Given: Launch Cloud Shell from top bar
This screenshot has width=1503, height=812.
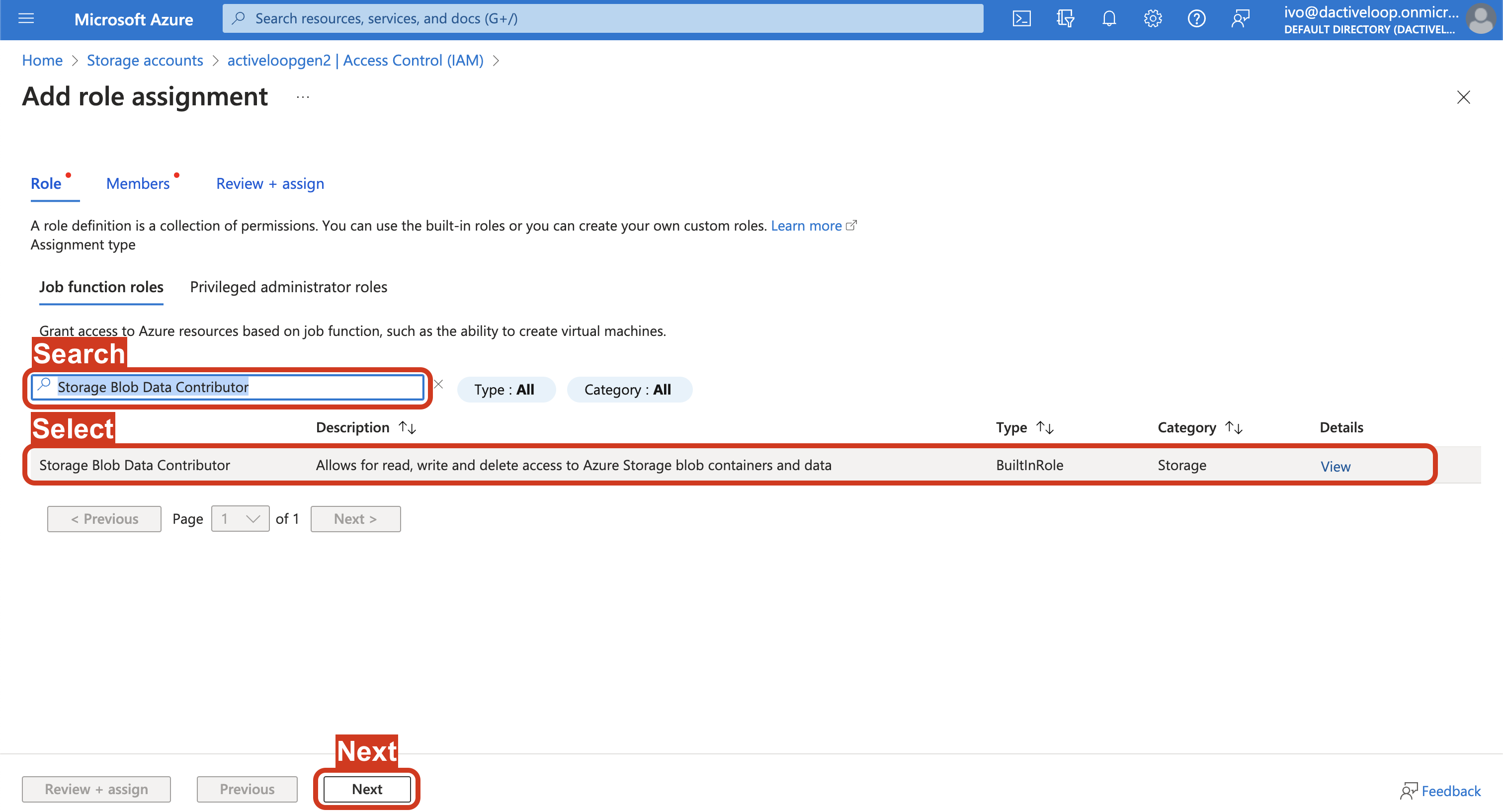Looking at the screenshot, I should 1021,19.
